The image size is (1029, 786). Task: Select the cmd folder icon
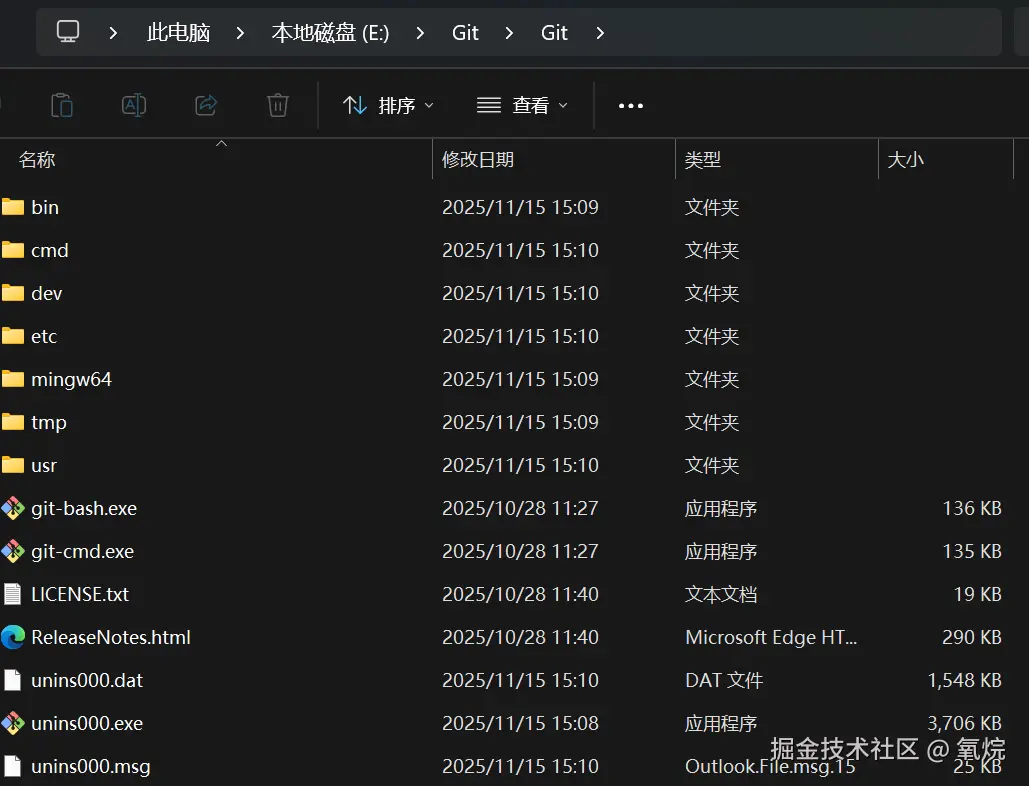point(12,250)
